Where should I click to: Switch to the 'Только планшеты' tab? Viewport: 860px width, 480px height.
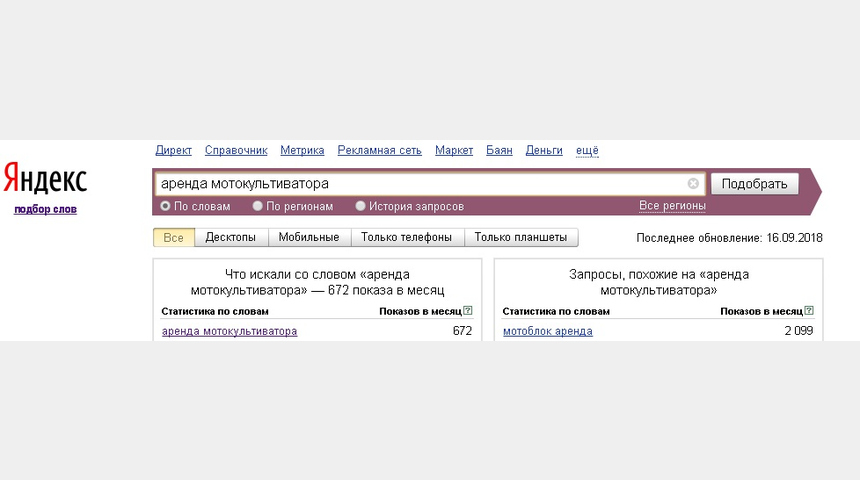521,238
